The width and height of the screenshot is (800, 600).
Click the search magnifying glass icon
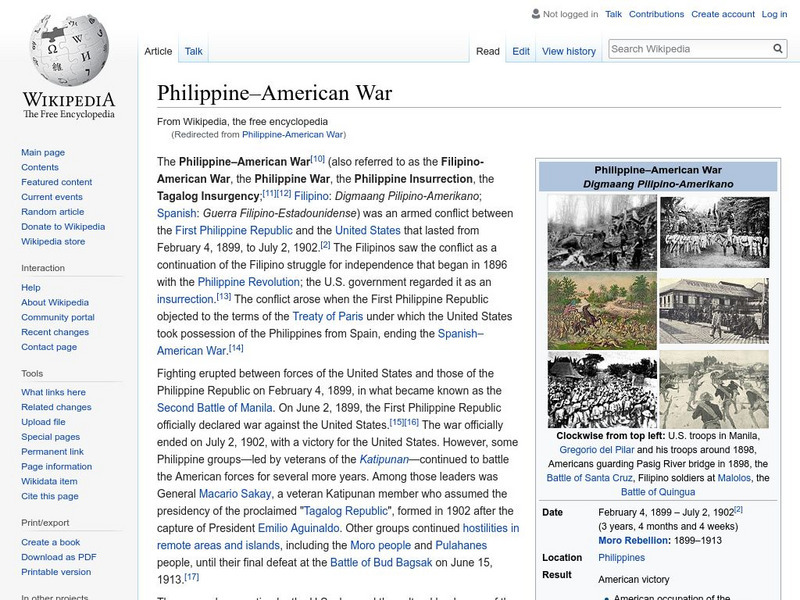[x=778, y=48]
